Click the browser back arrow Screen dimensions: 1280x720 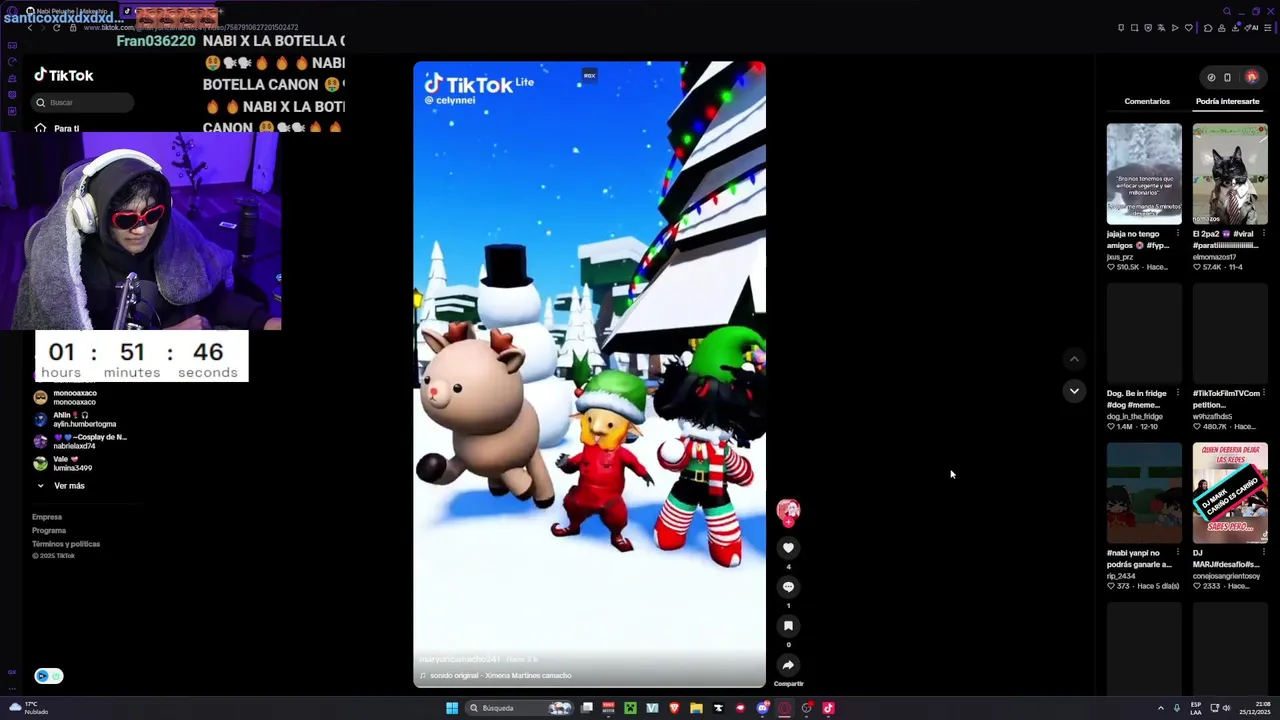(29, 27)
